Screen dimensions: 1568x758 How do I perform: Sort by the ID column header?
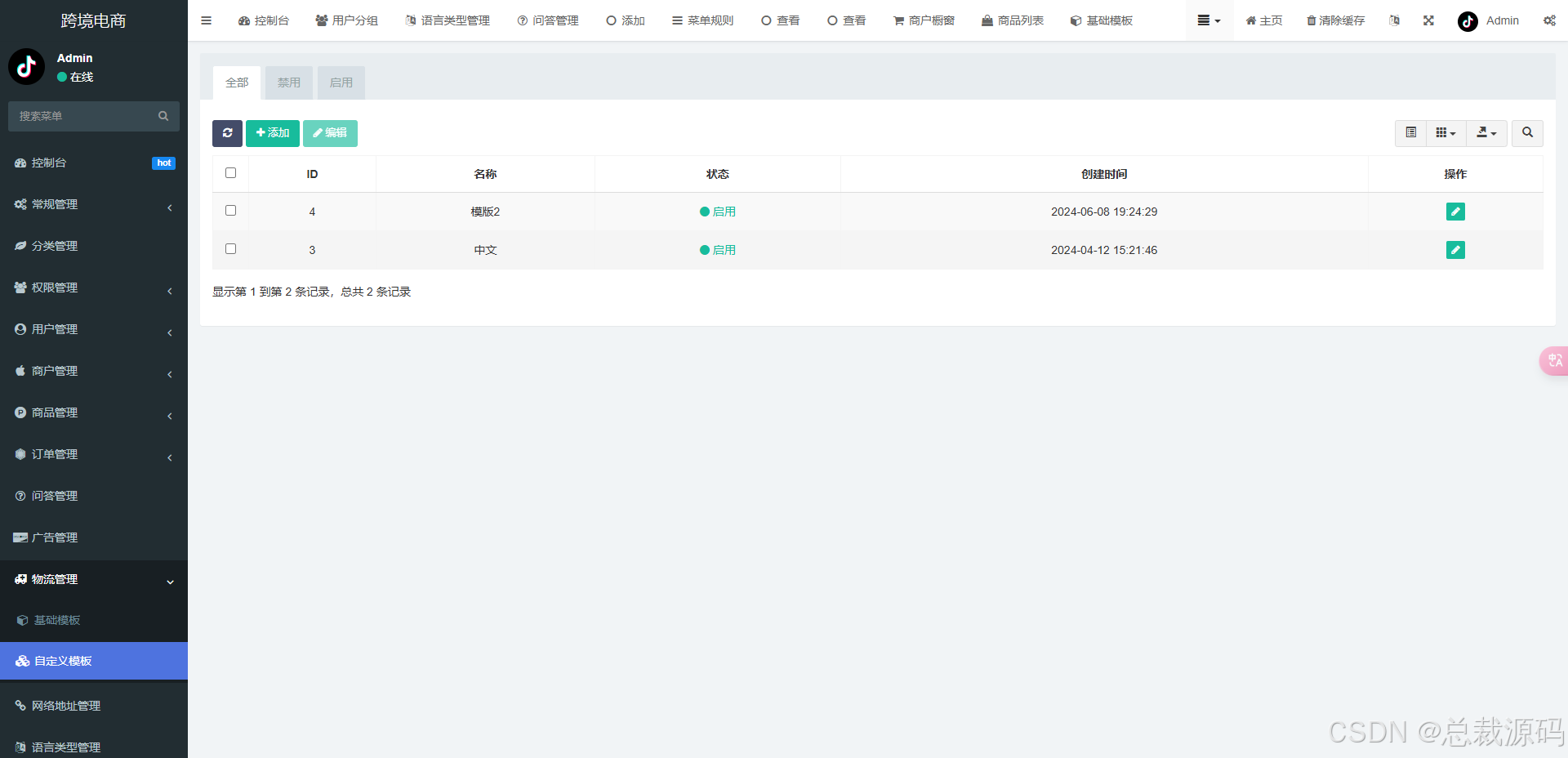312,174
